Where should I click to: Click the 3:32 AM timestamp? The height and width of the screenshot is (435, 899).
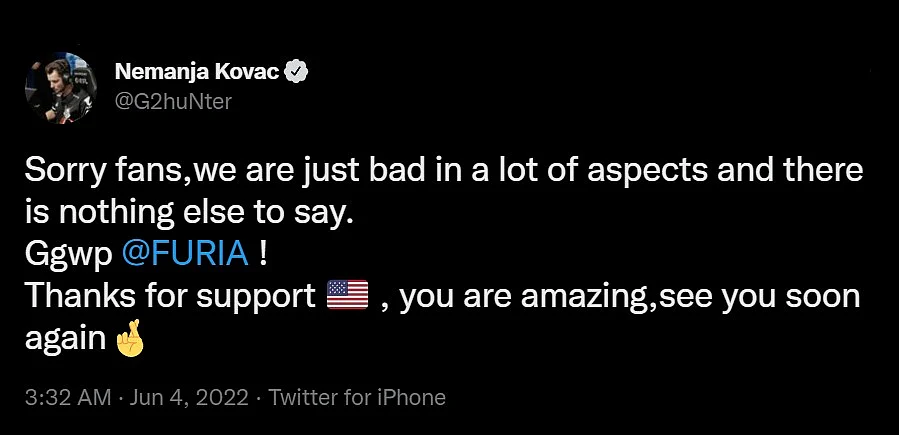pyautogui.click(x=68, y=397)
